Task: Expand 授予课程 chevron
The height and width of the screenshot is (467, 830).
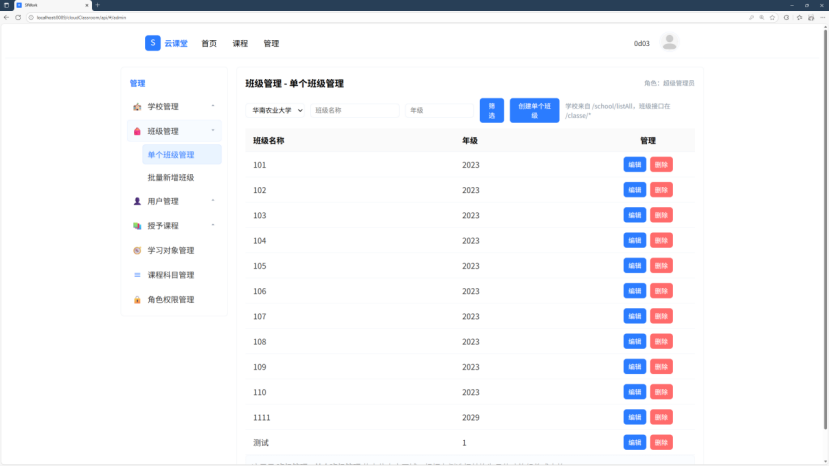Action: [x=213, y=226]
